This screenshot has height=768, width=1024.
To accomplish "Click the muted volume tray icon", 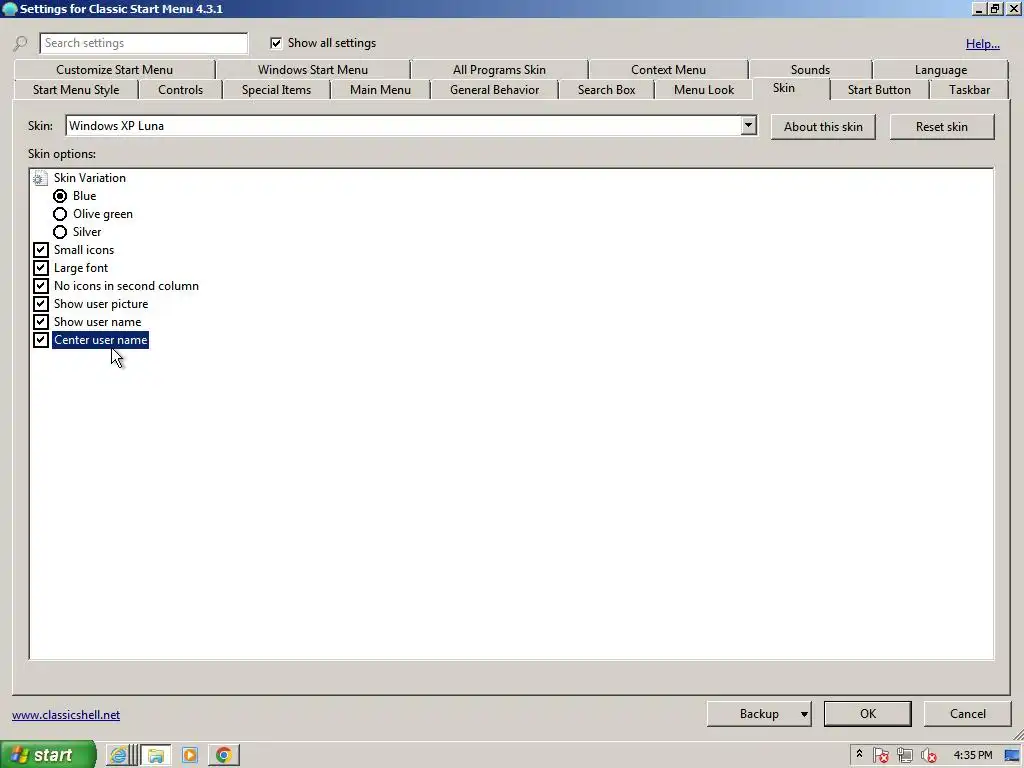I will click(x=929, y=755).
